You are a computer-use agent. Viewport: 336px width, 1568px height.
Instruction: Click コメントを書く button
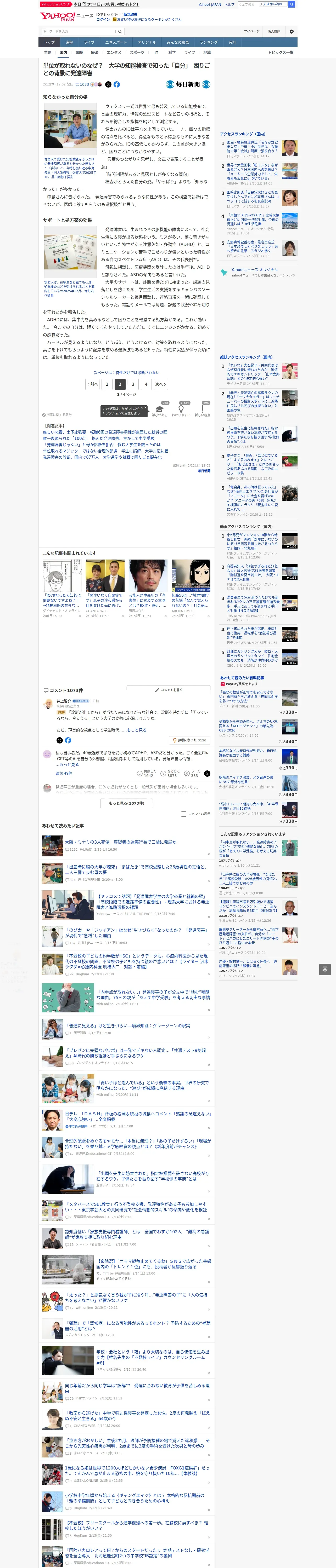click(x=169, y=690)
